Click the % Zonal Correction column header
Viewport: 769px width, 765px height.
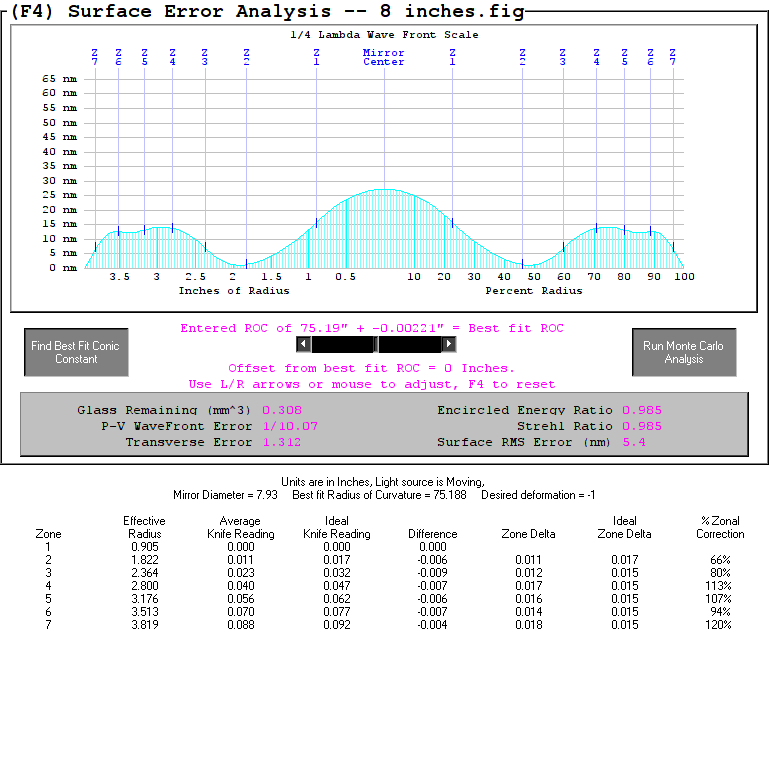721,527
